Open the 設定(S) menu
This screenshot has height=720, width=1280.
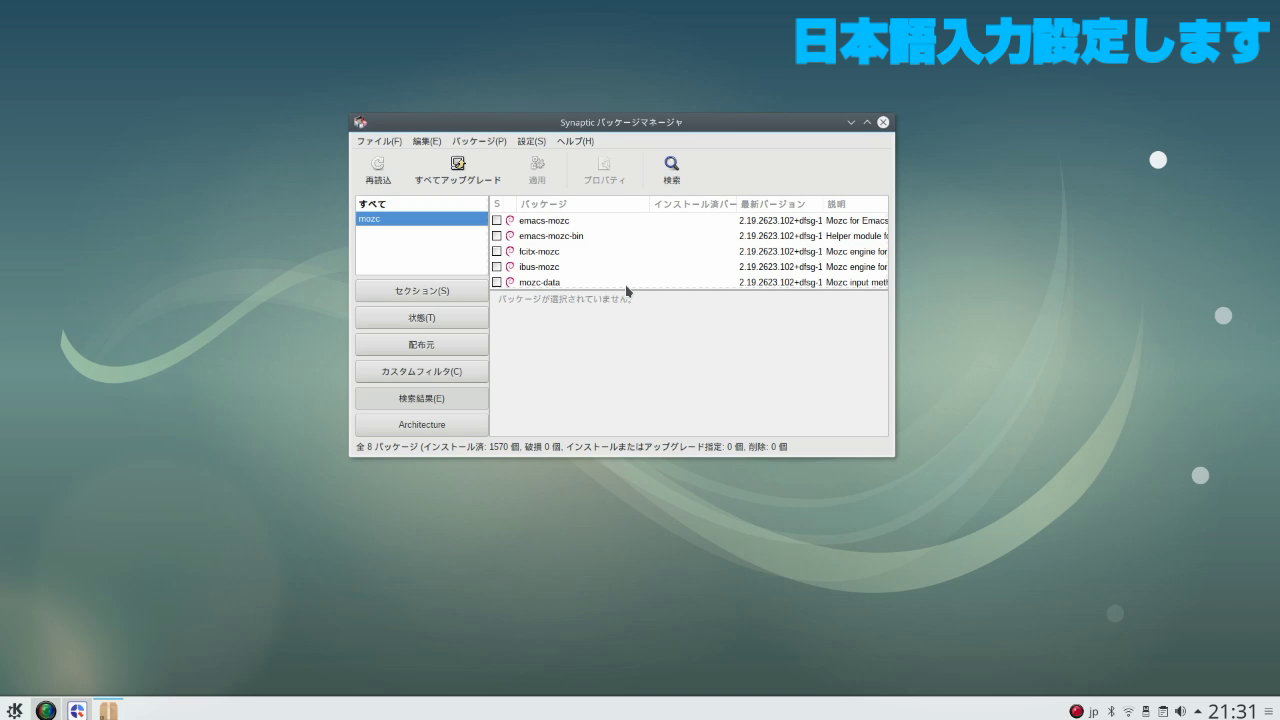pyautogui.click(x=532, y=141)
